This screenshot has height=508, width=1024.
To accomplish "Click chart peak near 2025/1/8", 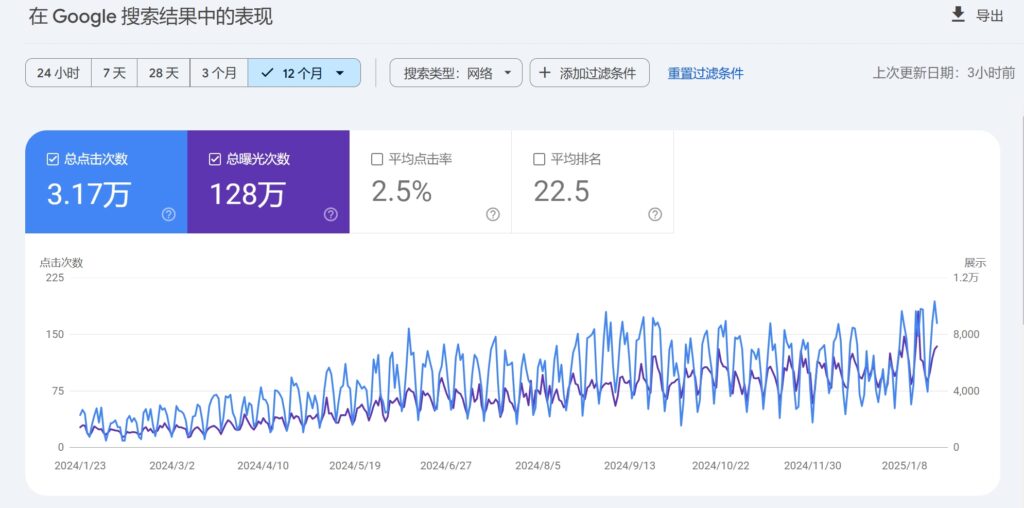I will click(x=935, y=301).
